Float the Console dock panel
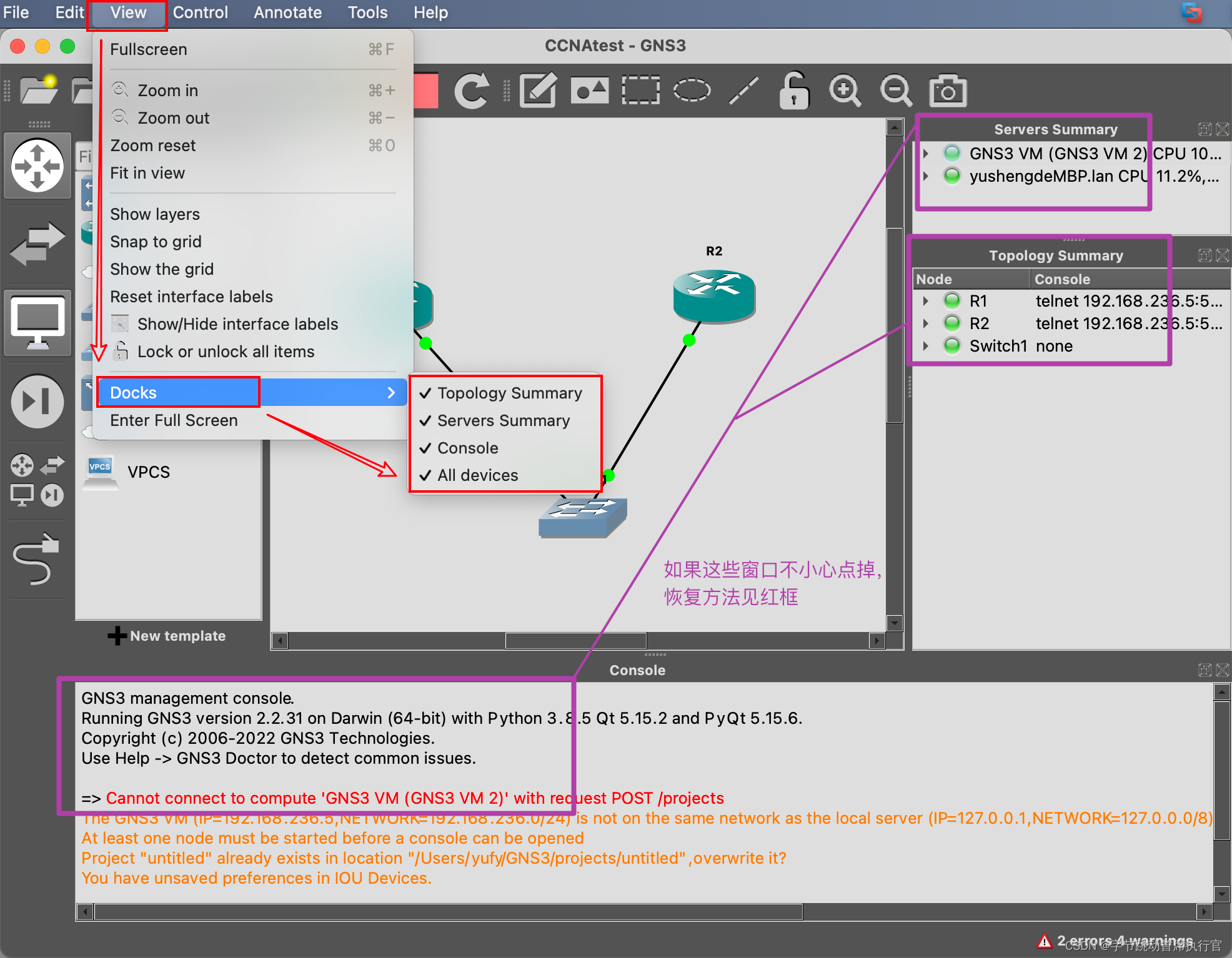The height and width of the screenshot is (958, 1232). point(1205,670)
